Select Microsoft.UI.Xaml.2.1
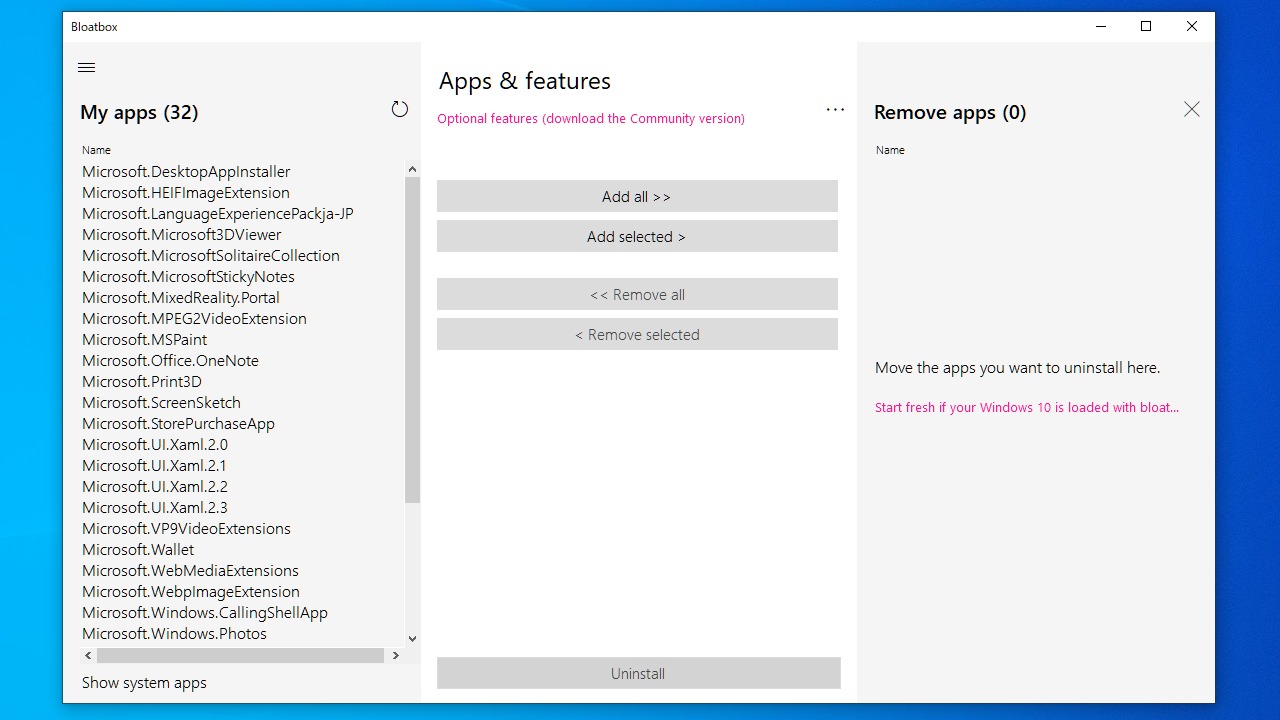The width and height of the screenshot is (1280, 720). click(154, 466)
